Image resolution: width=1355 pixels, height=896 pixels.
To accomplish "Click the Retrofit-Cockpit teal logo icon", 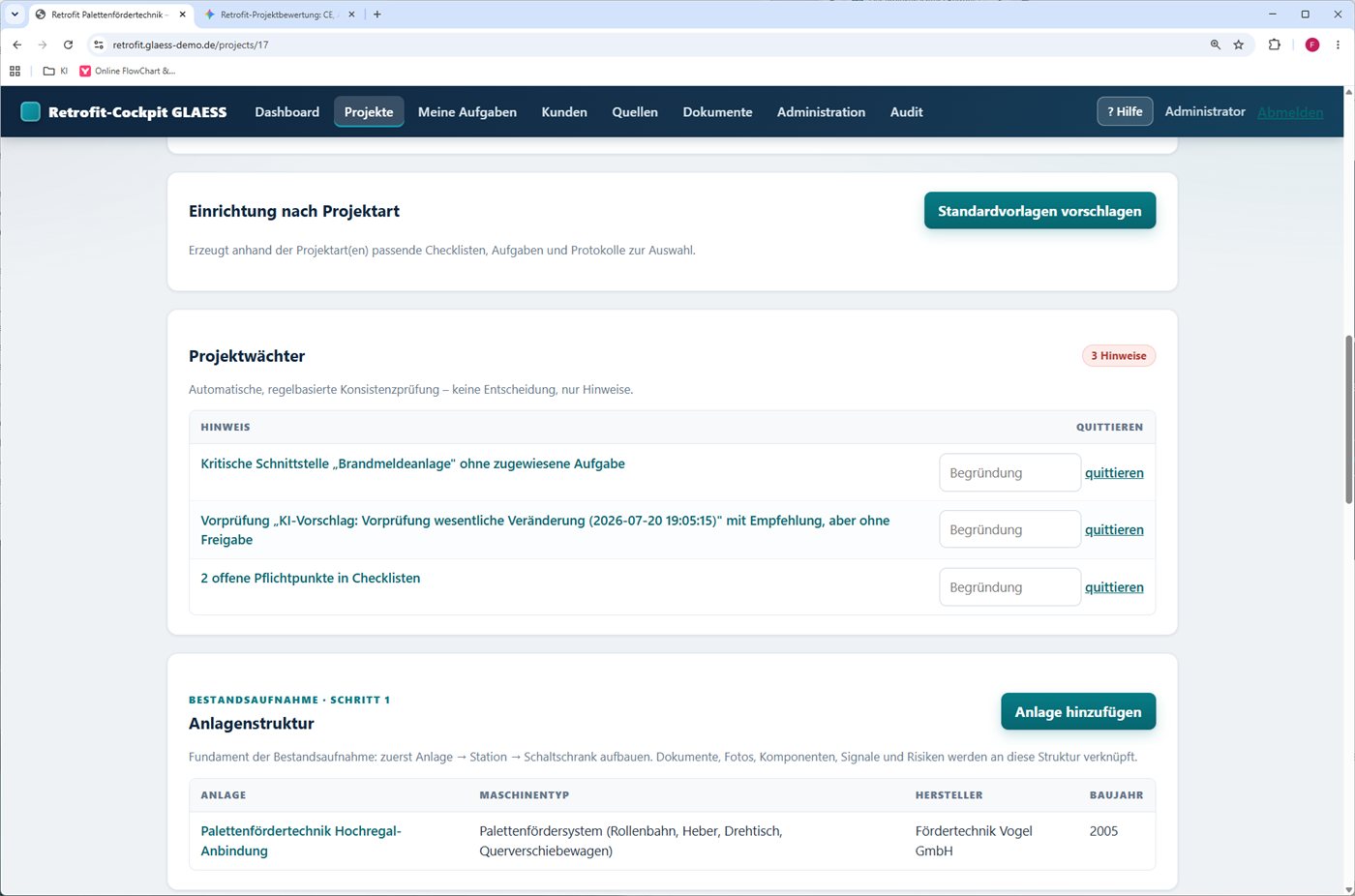I will (x=31, y=111).
